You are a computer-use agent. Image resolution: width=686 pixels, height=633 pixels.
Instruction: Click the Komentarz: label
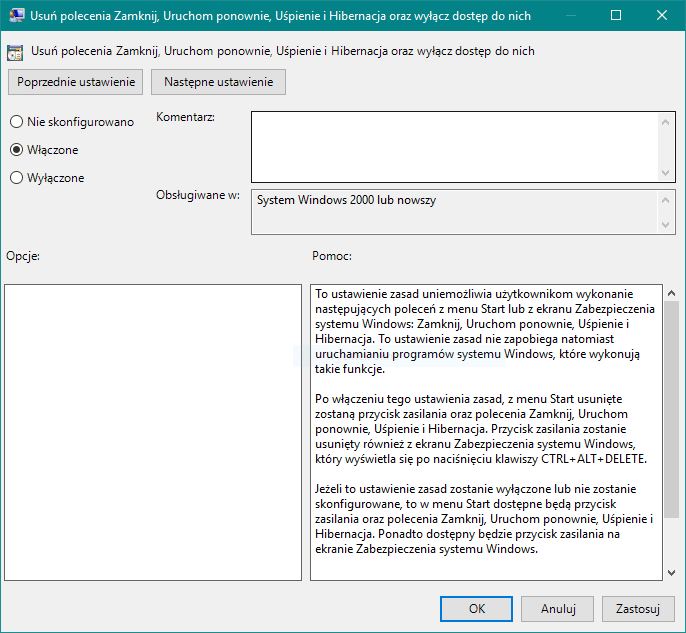[x=185, y=117]
